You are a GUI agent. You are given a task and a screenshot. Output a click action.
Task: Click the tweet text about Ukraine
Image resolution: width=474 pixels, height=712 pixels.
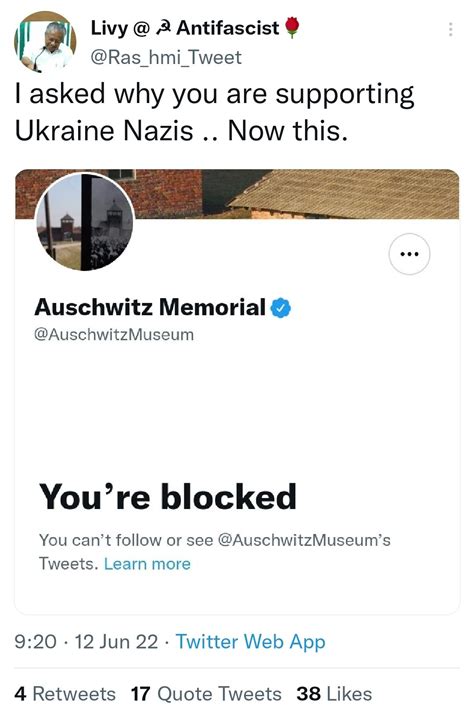point(214,112)
